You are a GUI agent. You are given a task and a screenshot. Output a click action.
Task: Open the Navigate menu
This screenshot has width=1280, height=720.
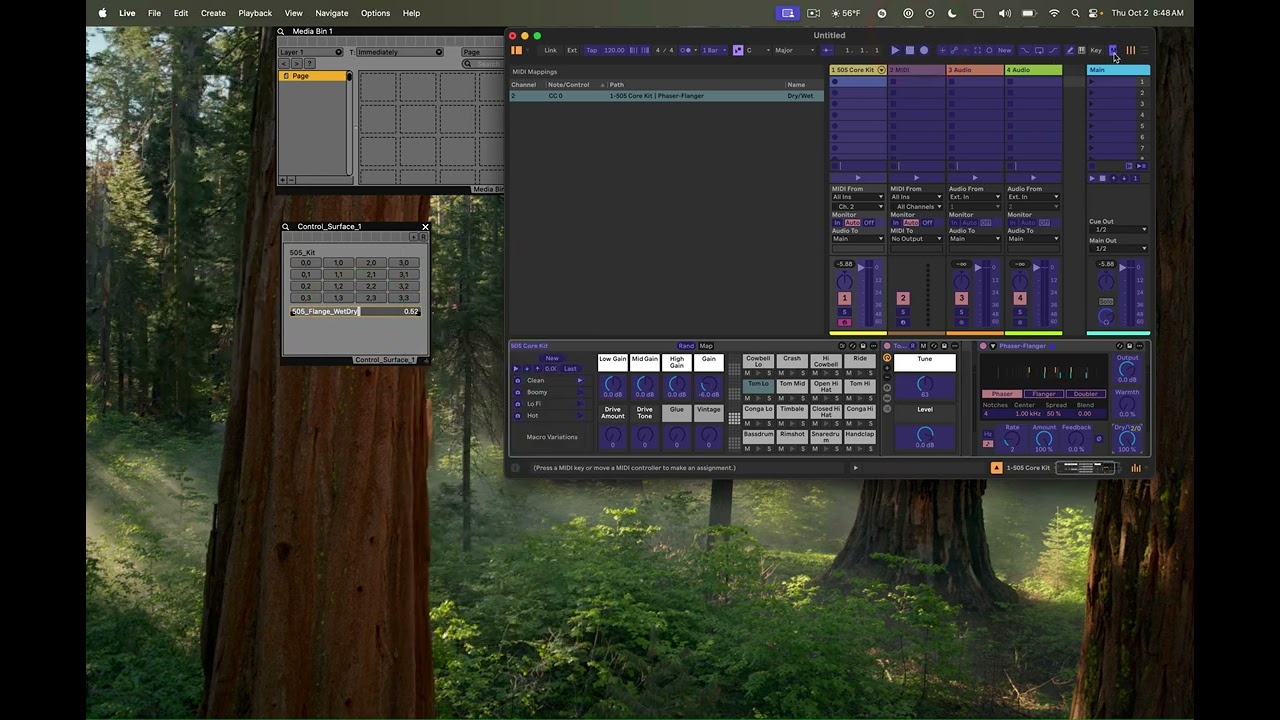coord(332,13)
